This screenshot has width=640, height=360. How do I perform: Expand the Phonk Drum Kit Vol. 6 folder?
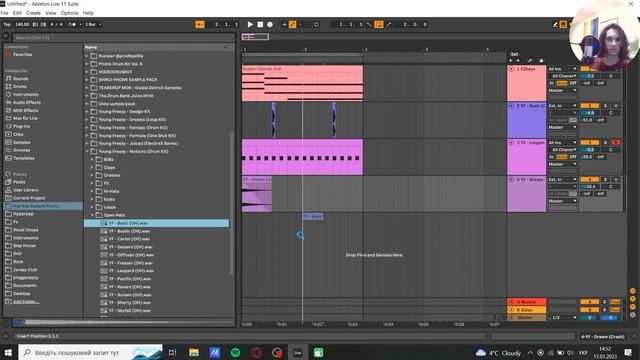(87, 64)
